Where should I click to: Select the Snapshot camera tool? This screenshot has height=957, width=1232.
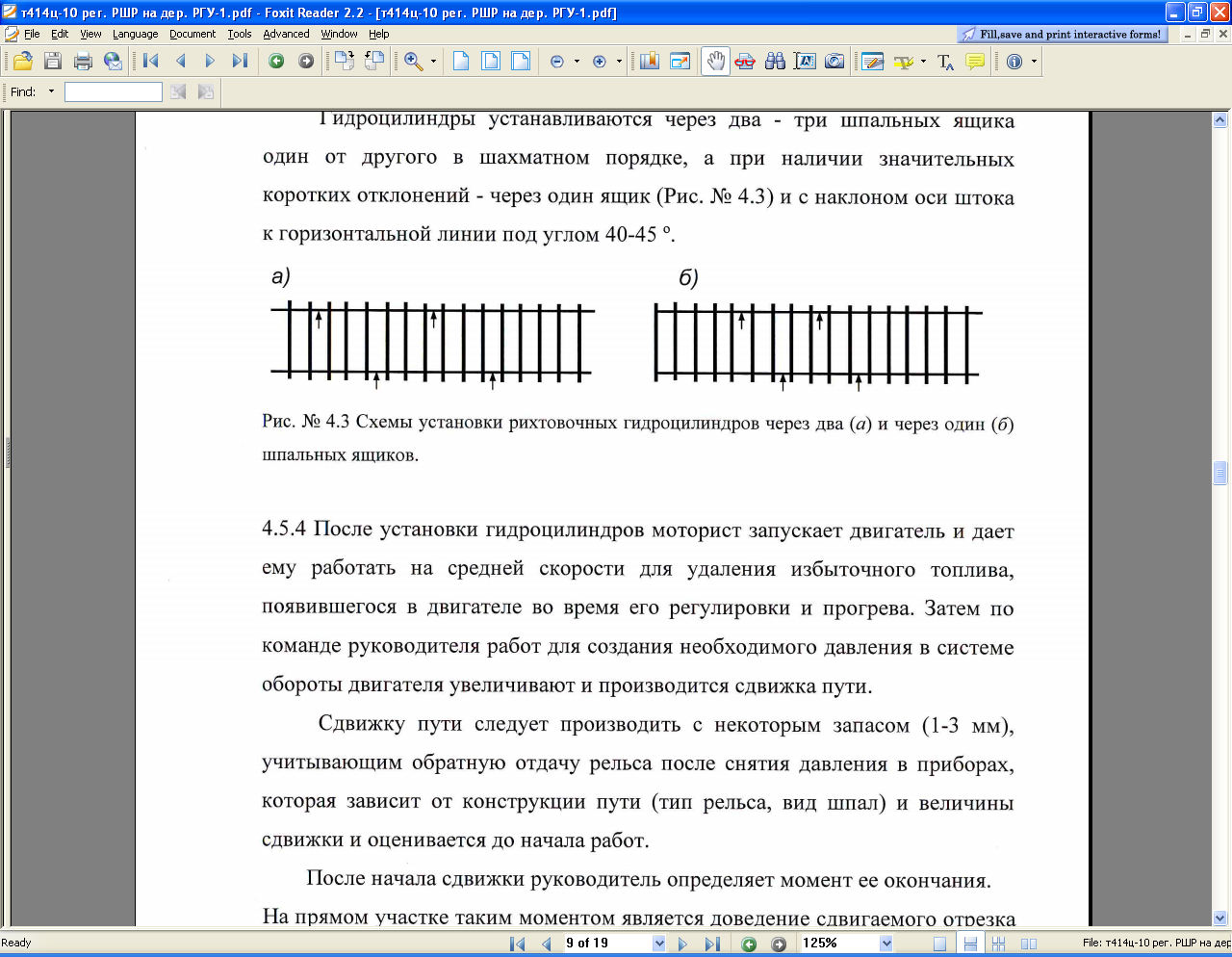[834, 62]
